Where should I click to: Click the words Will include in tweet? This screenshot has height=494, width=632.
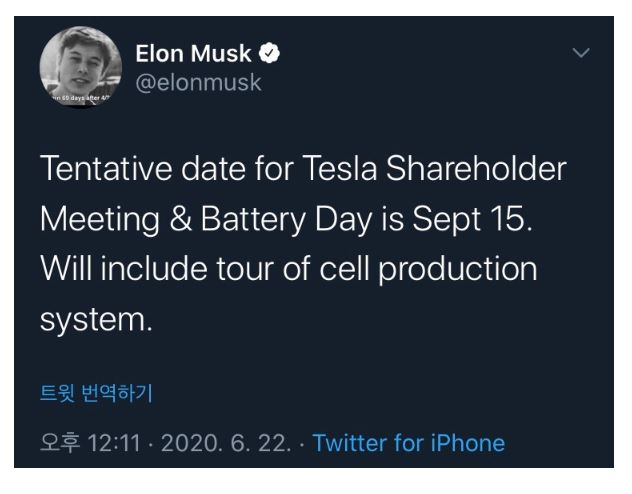coord(124,269)
